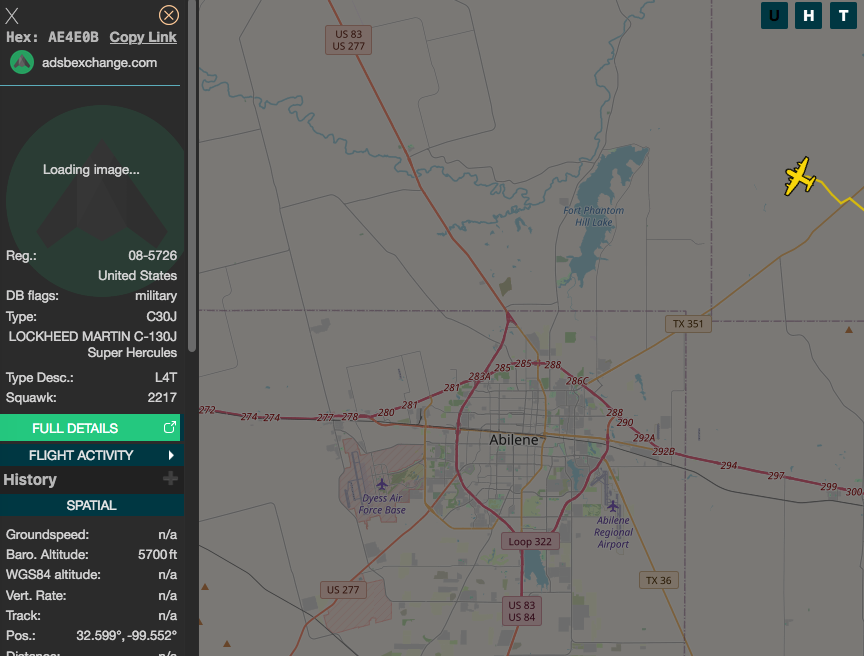864x656 pixels.
Task: Close the aircraft info panel with the white X
Action: click(12, 16)
